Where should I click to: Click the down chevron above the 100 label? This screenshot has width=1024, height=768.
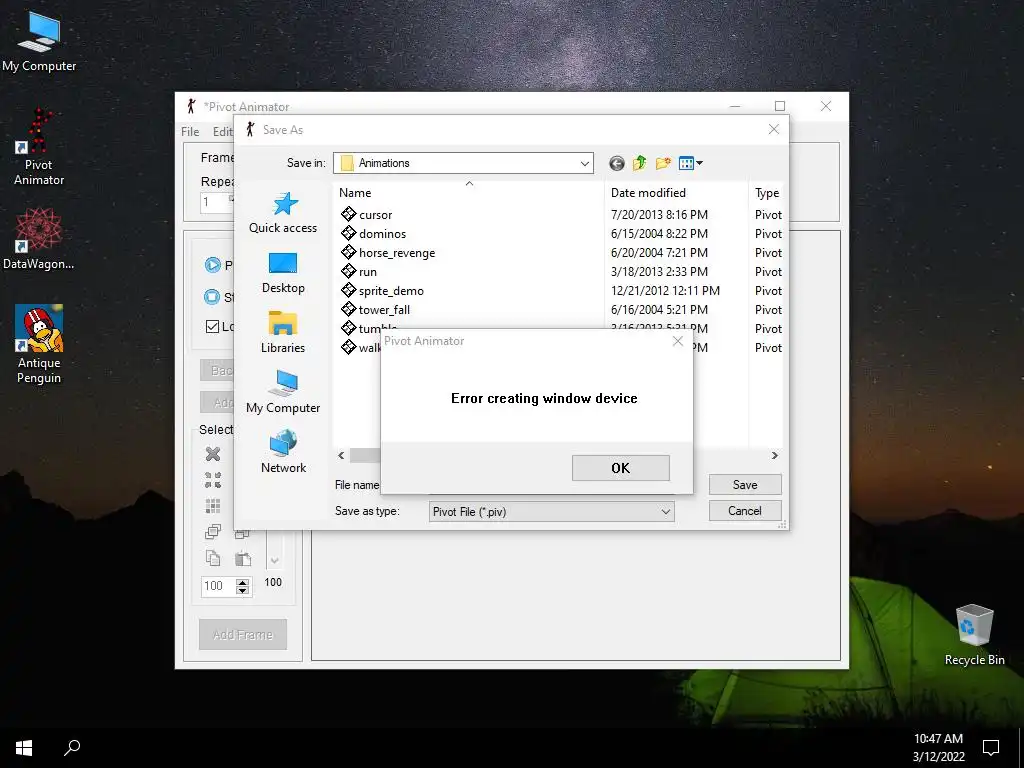point(275,560)
